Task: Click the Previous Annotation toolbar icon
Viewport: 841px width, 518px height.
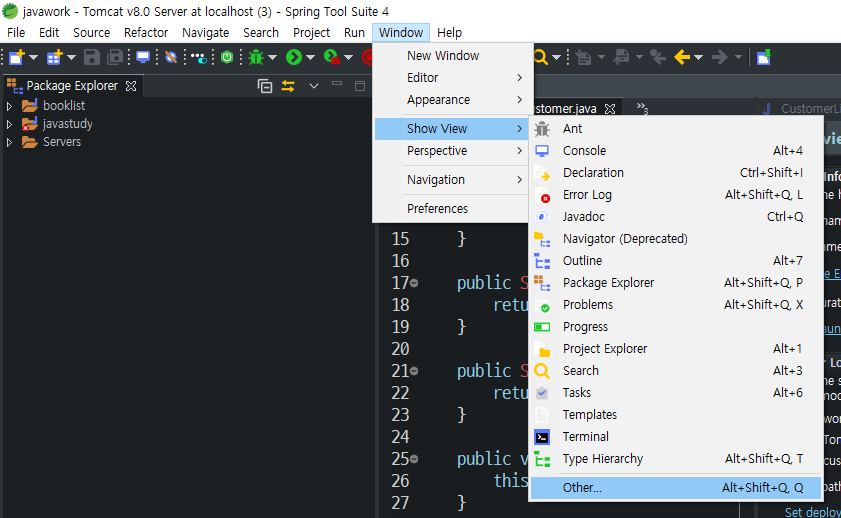Action: (x=621, y=57)
